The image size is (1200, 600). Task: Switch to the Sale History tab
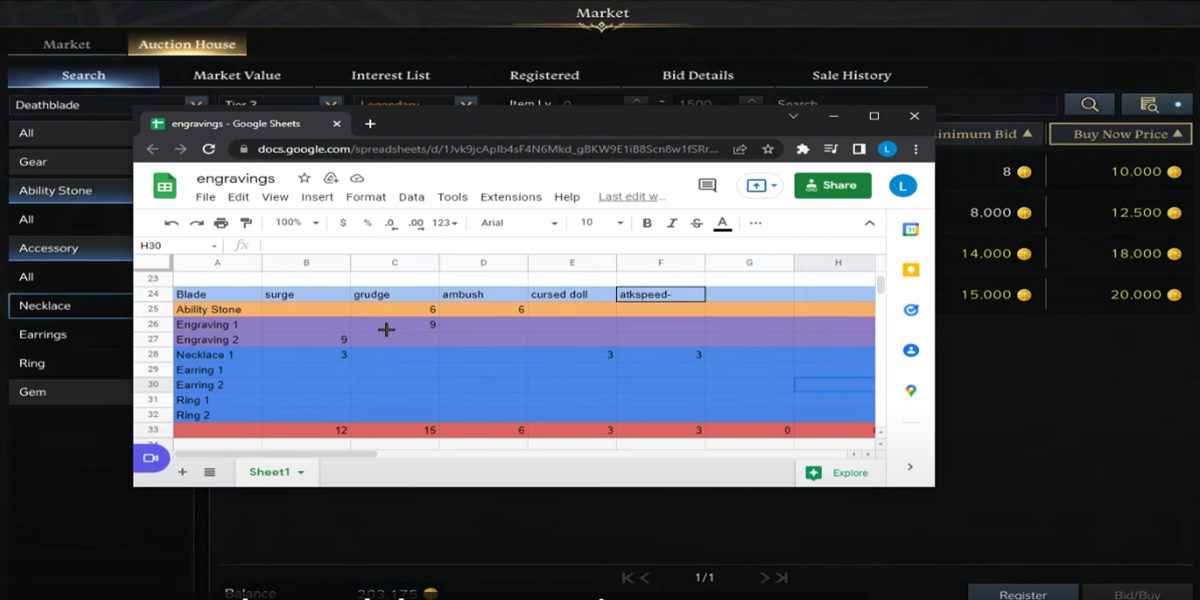(851, 75)
